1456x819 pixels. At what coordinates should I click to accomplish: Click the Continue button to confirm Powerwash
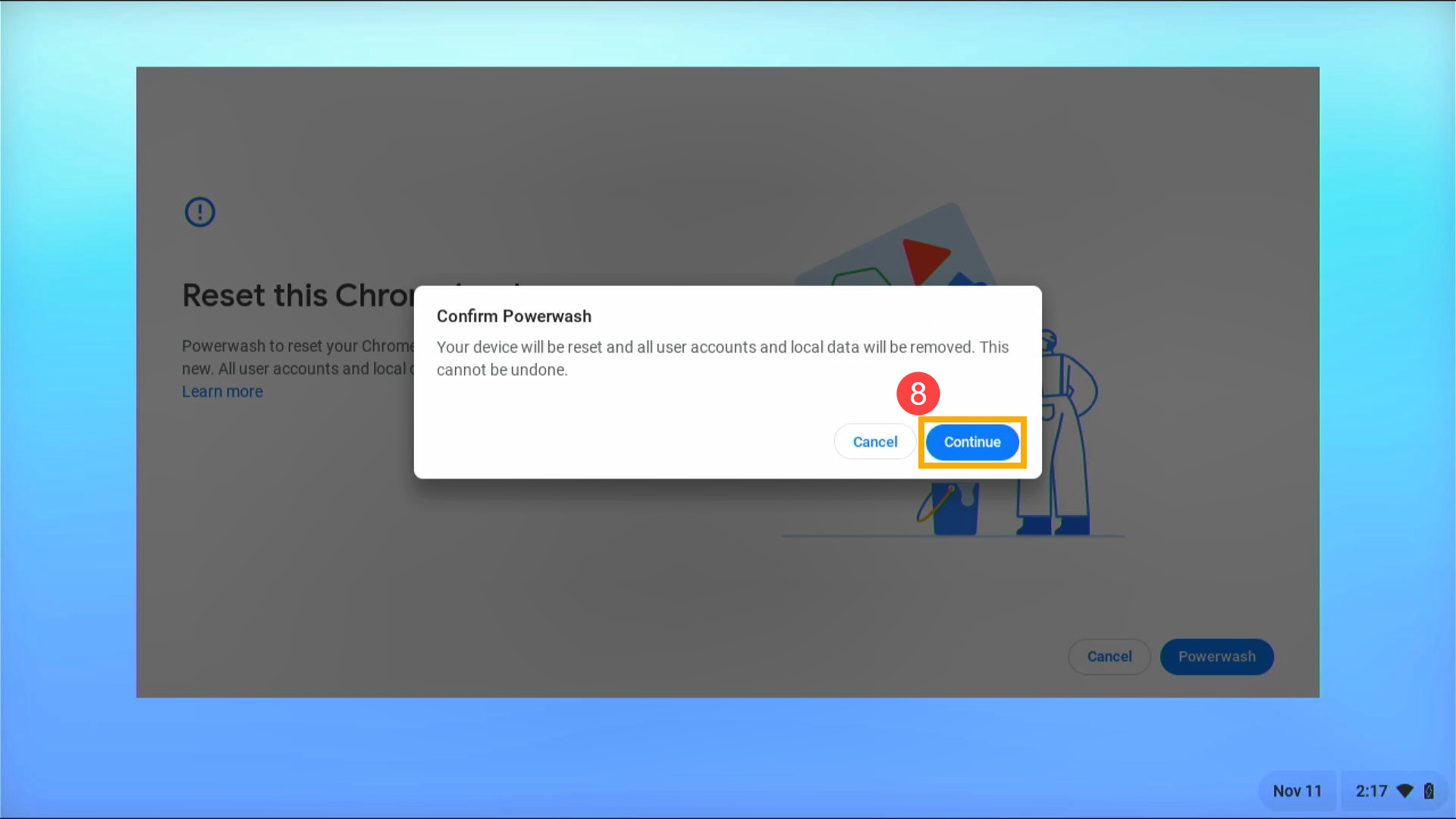point(972,442)
